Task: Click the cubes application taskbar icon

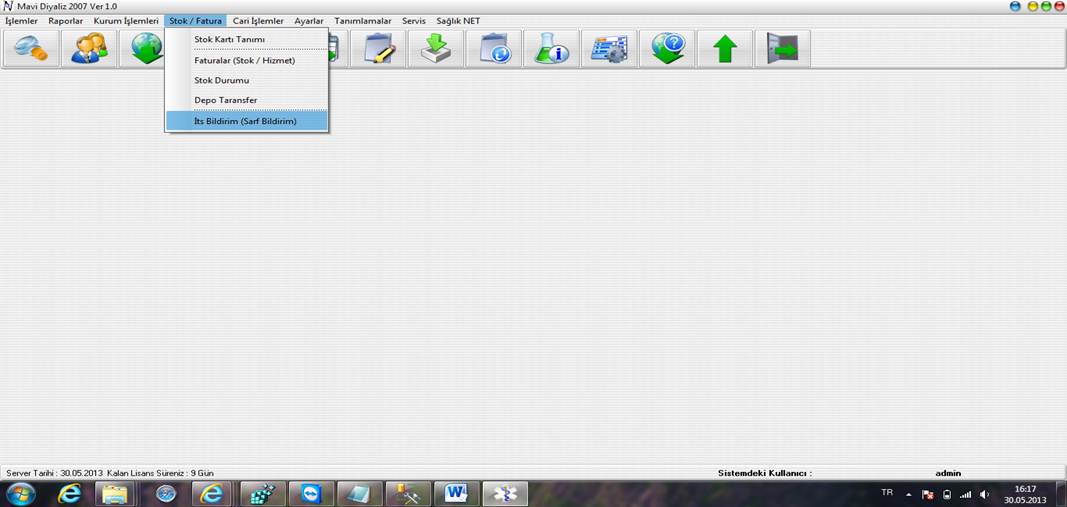Action: (x=263, y=494)
